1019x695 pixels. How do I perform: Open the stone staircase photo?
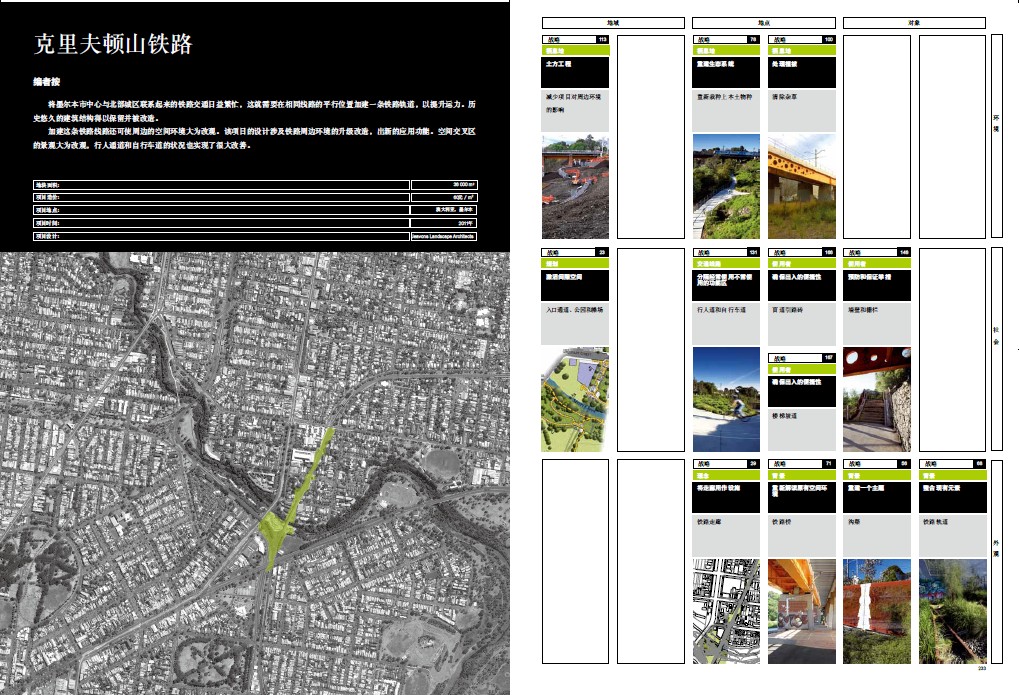click(x=877, y=399)
